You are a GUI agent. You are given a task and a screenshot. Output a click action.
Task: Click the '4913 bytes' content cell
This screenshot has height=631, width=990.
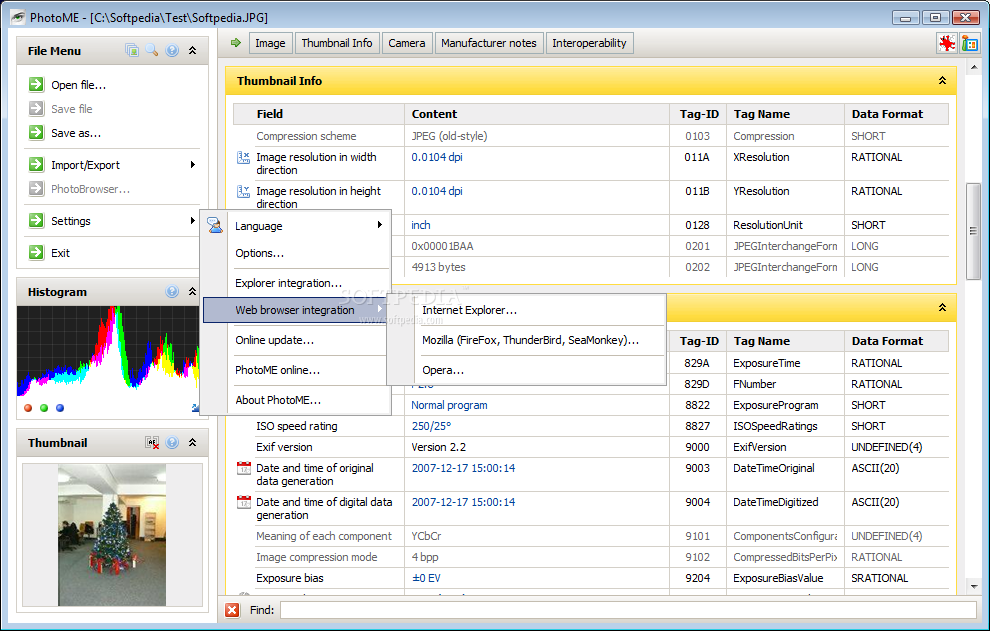point(537,267)
